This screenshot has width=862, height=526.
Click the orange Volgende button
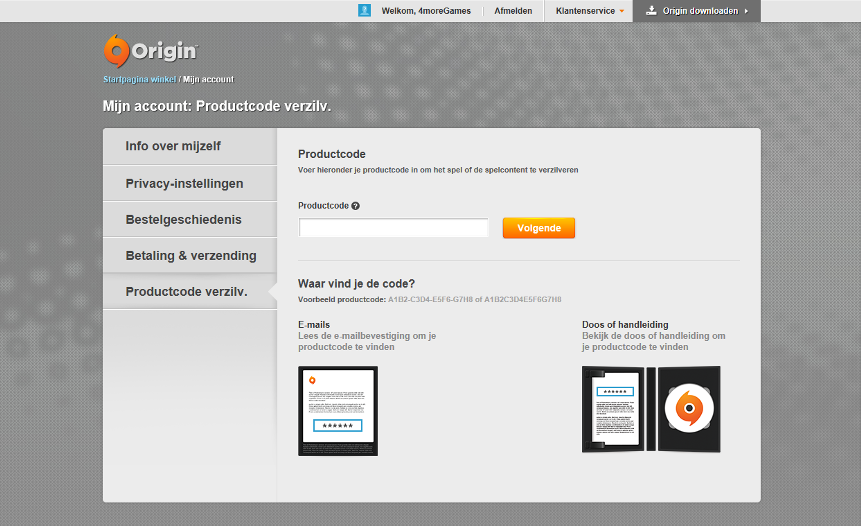coord(539,228)
